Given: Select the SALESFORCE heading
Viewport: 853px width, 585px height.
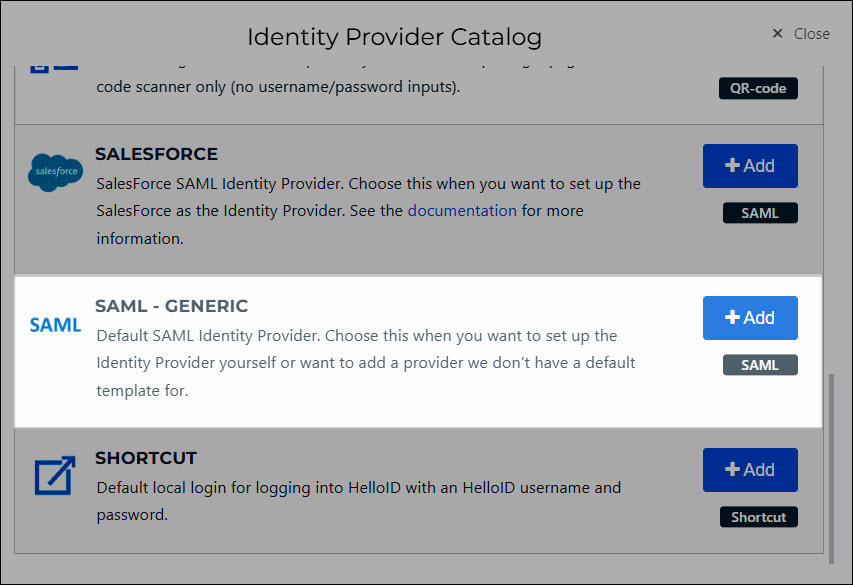Looking at the screenshot, I should (x=157, y=154).
